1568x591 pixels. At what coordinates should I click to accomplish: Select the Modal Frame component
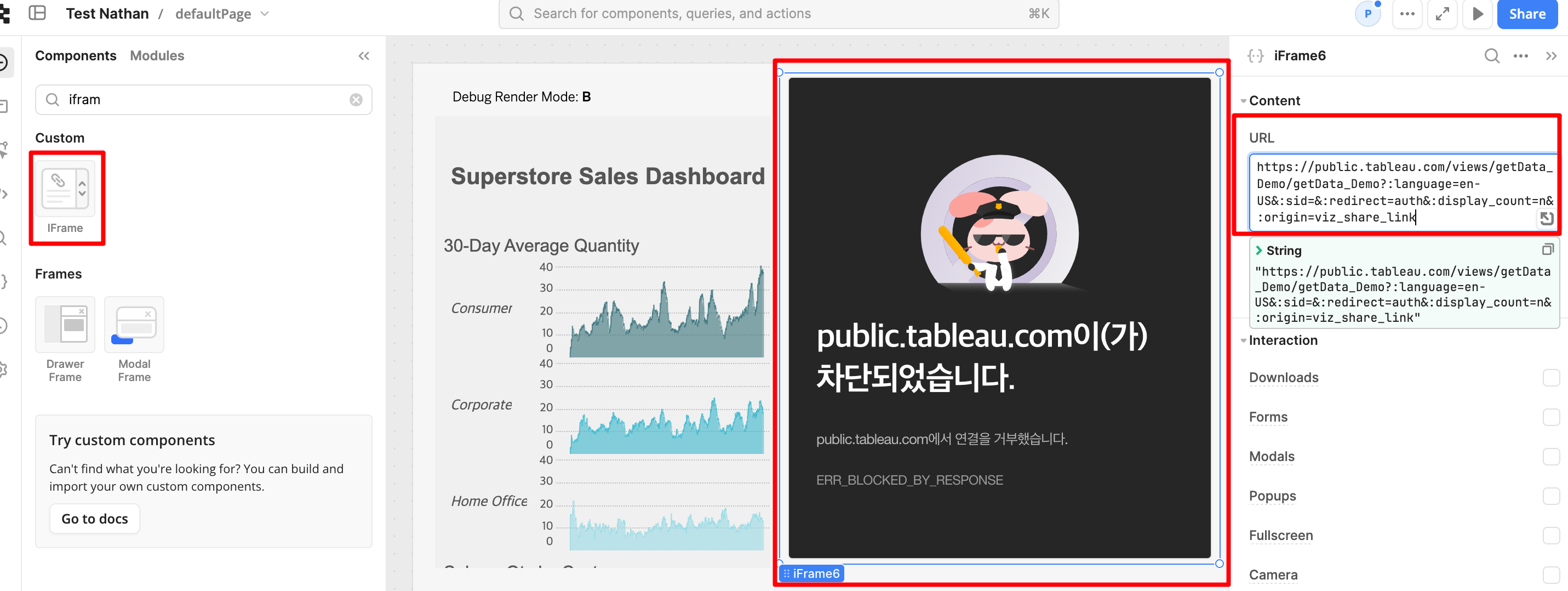(x=135, y=339)
